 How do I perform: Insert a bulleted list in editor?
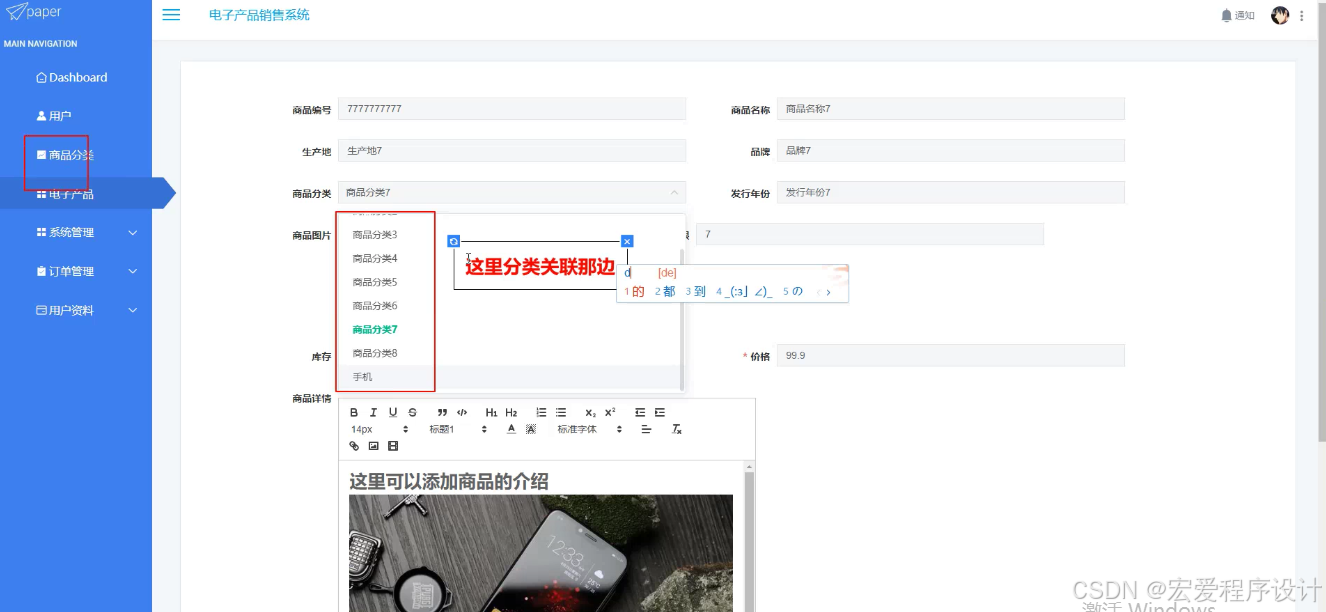tap(561, 412)
